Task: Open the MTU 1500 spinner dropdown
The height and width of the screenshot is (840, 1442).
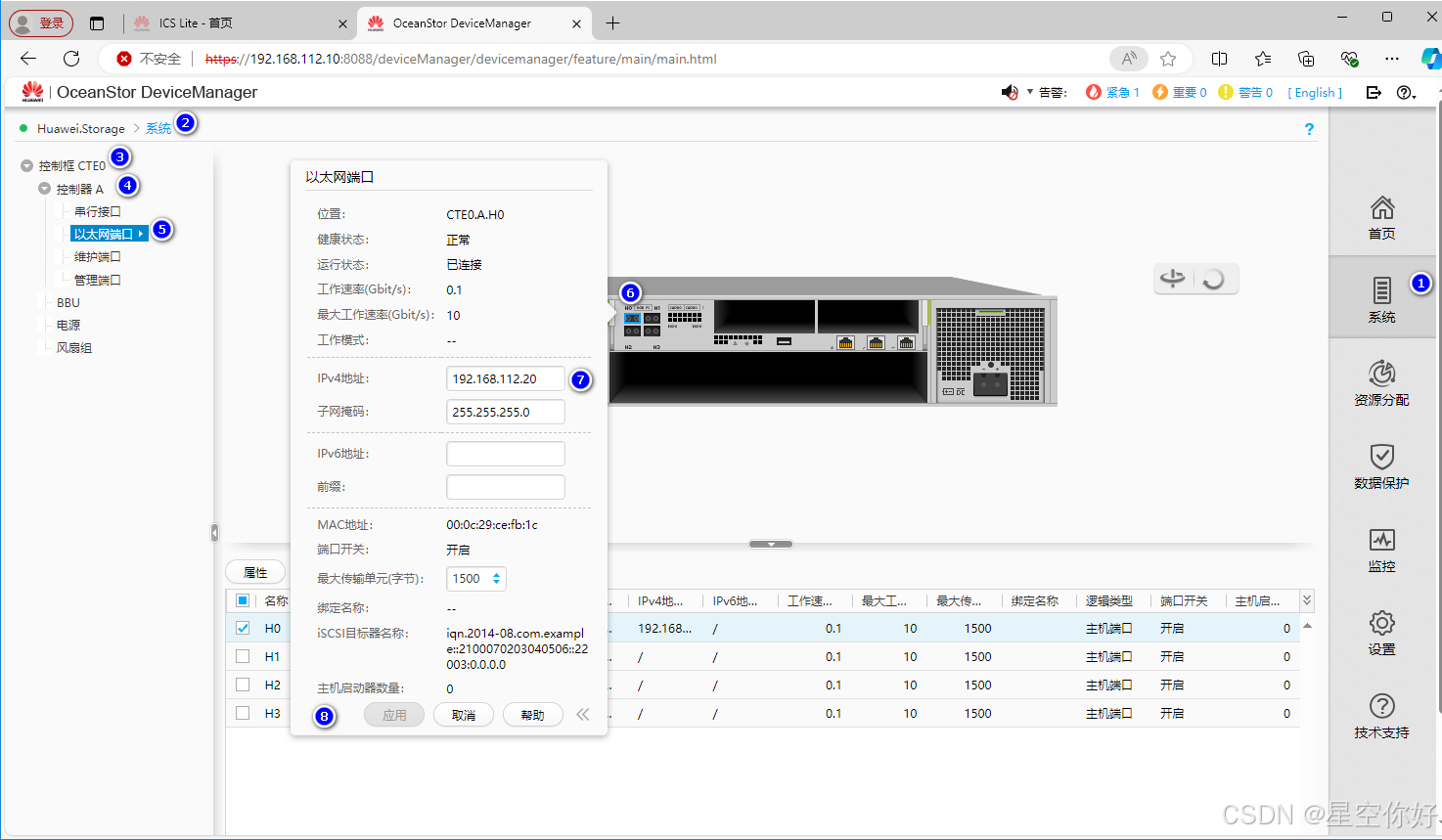Action: click(497, 579)
